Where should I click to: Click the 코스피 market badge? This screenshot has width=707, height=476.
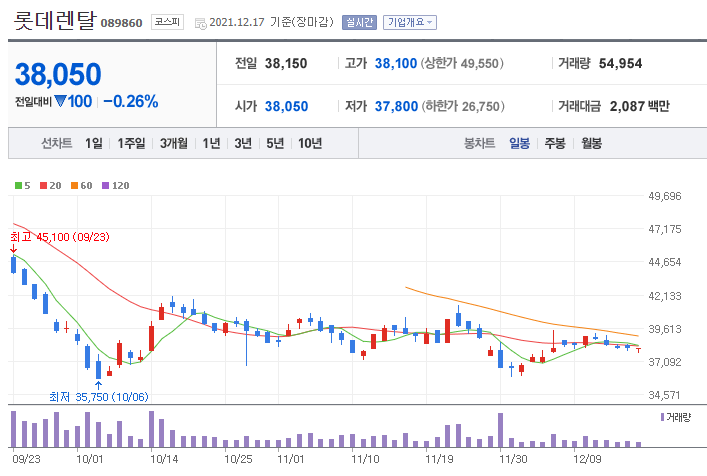point(167,22)
